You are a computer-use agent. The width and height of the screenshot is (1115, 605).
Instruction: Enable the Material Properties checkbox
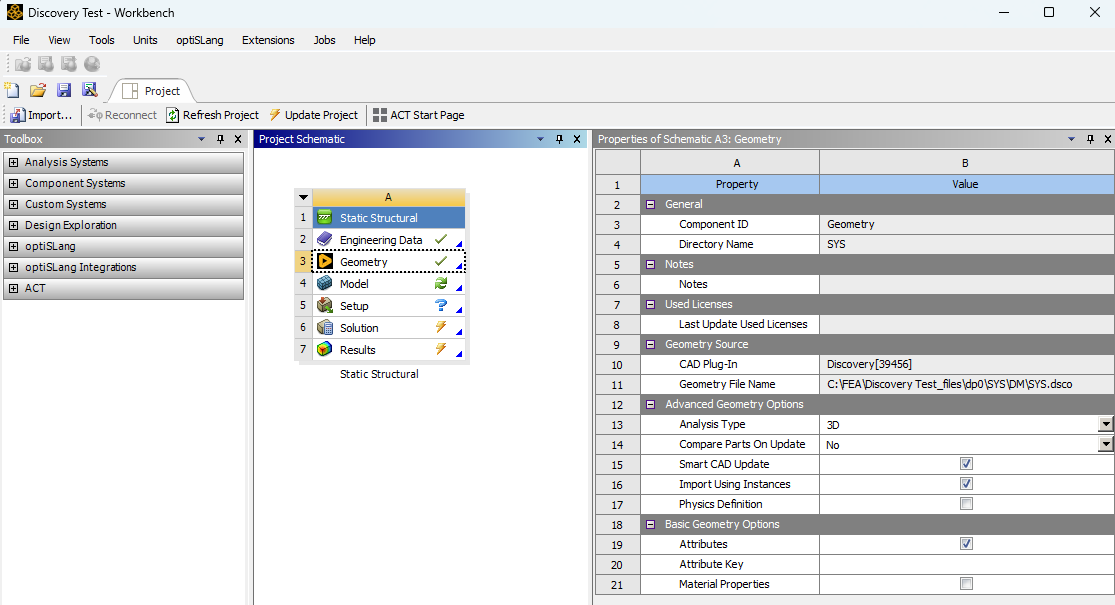click(966, 584)
